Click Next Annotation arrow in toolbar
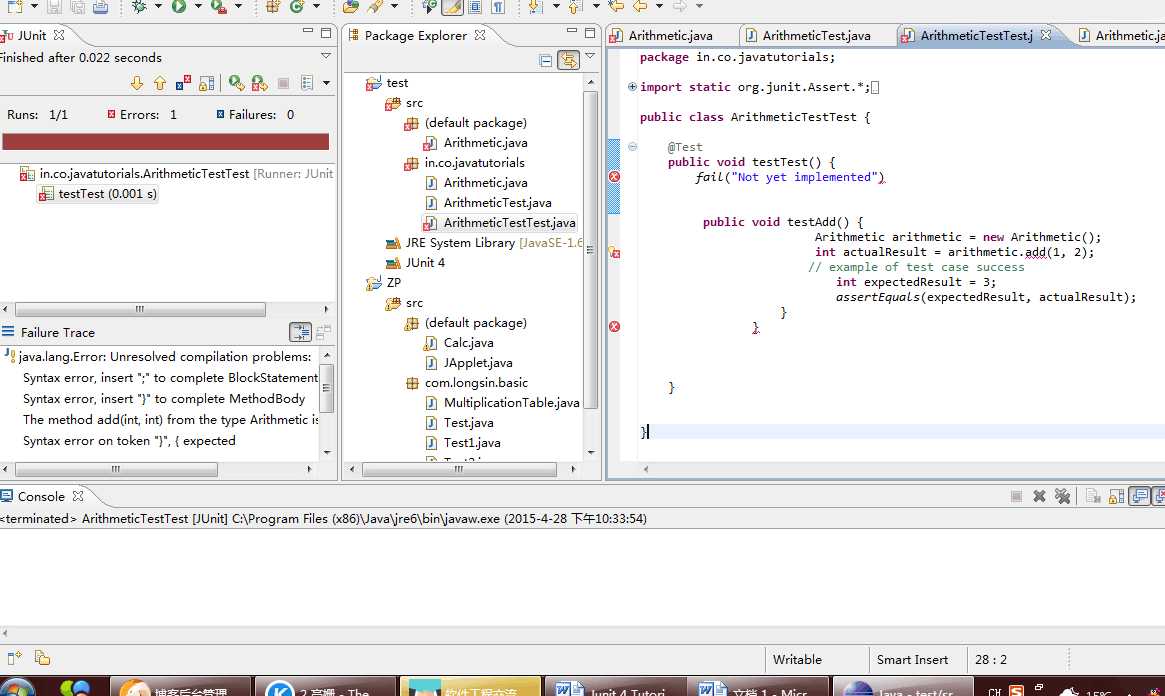This screenshot has width=1165, height=696. coord(535,7)
